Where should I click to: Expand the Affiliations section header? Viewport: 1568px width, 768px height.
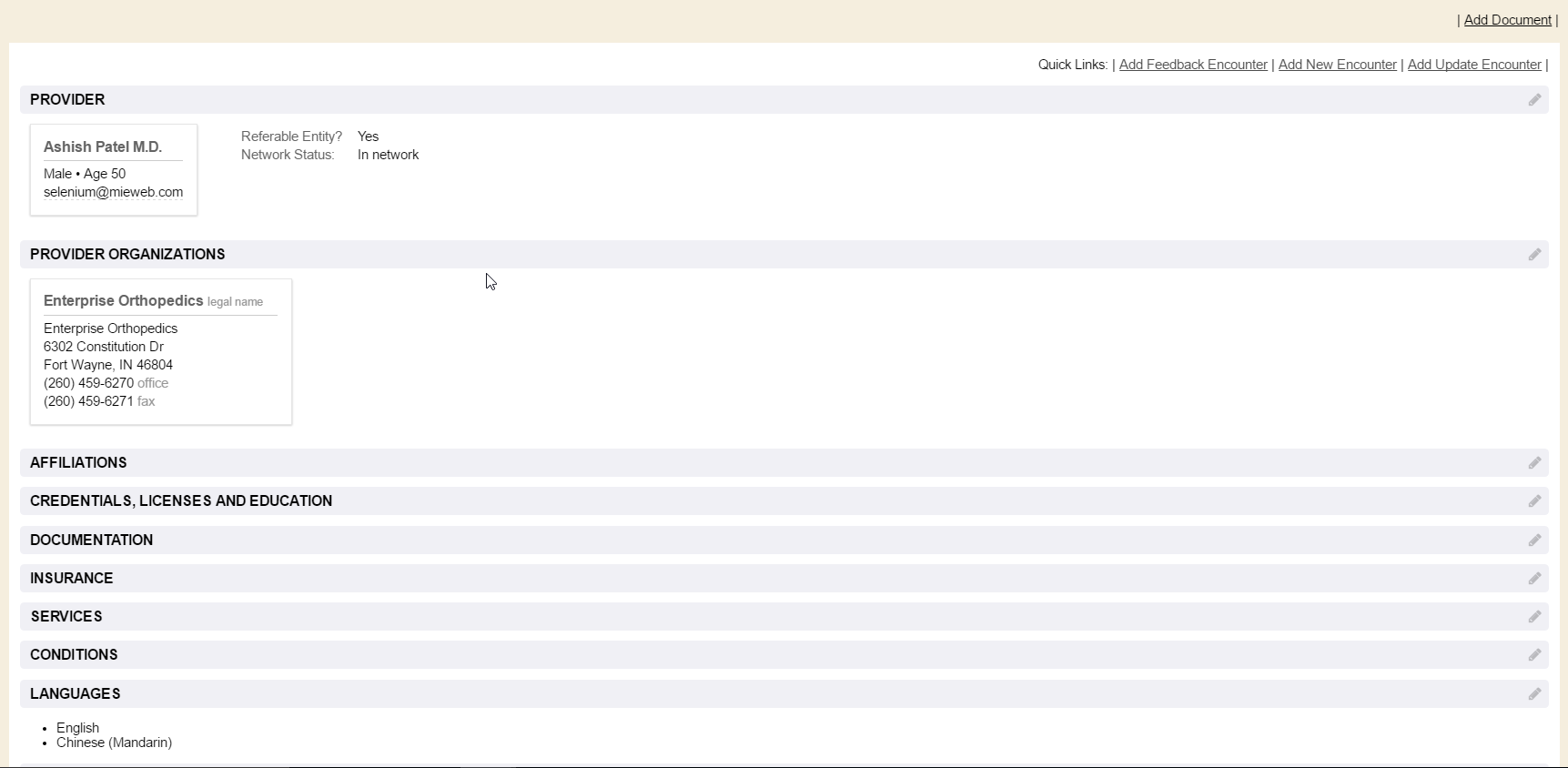click(x=78, y=463)
